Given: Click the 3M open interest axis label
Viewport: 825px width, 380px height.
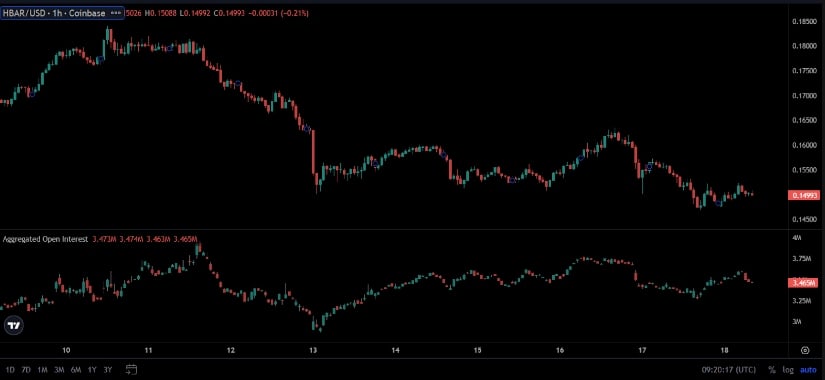Looking at the screenshot, I should tap(797, 321).
